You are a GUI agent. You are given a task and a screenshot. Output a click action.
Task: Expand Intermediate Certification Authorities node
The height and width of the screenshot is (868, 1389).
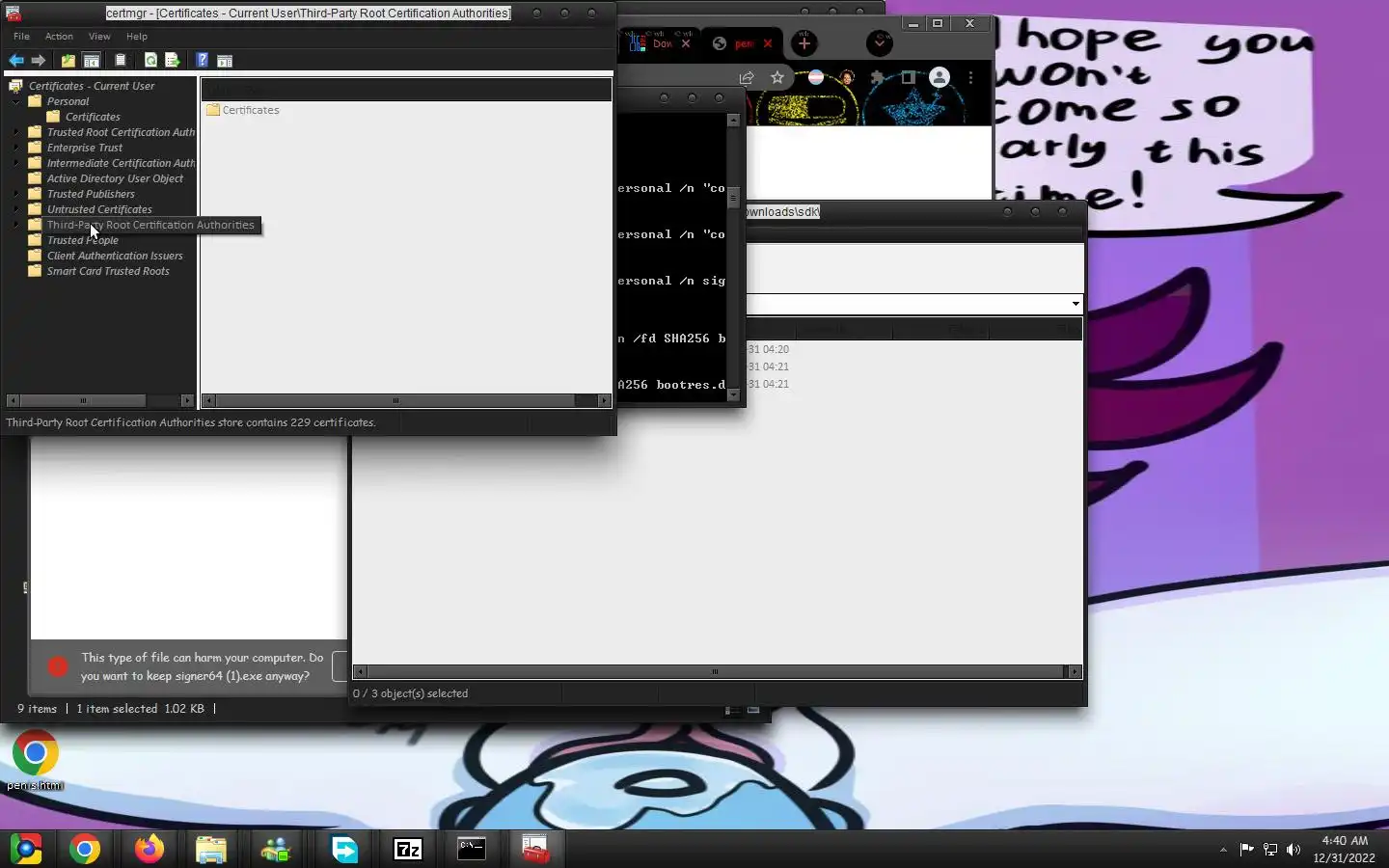tap(16, 163)
